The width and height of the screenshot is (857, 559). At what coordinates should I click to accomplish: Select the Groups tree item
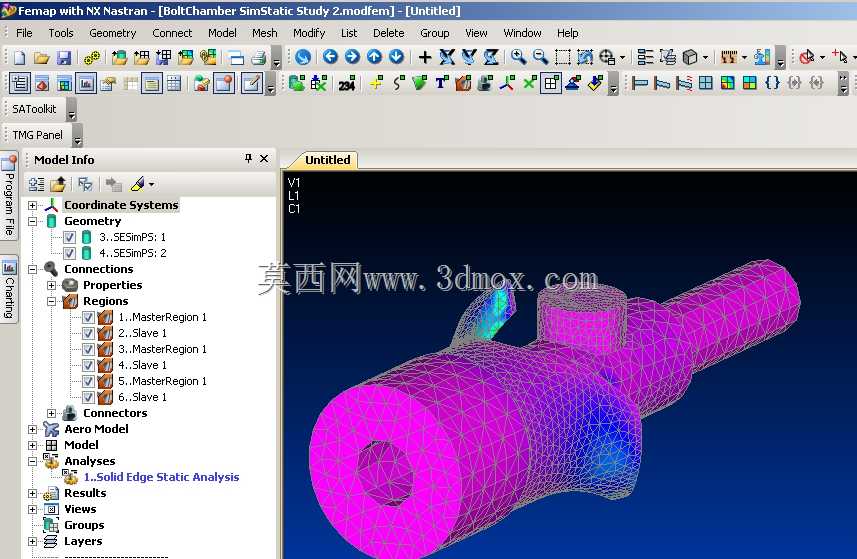[84, 525]
